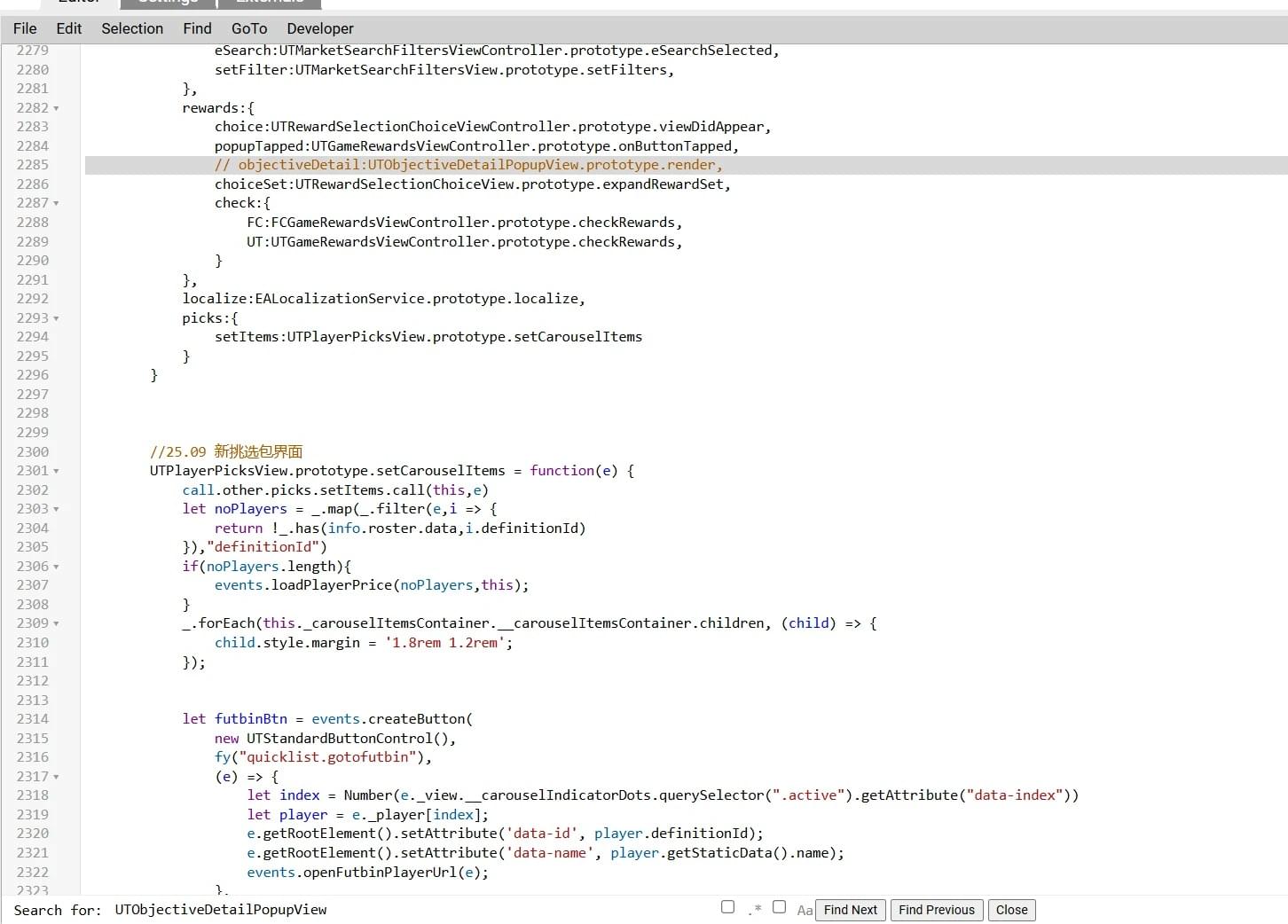This screenshot has width=1288, height=924.
Task: Open the GoTo menu
Action: tap(249, 28)
